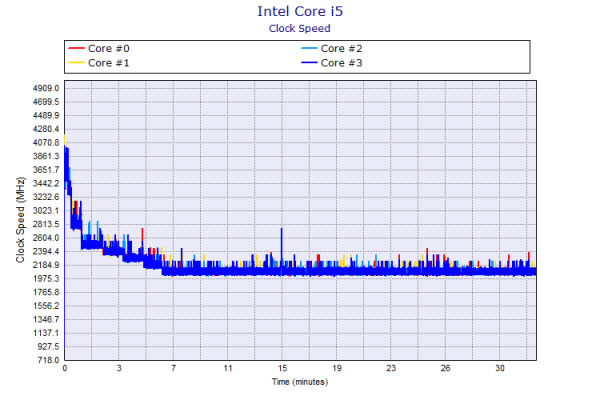
Task: Click the 3232.6 y-axis value
Action: point(46,197)
